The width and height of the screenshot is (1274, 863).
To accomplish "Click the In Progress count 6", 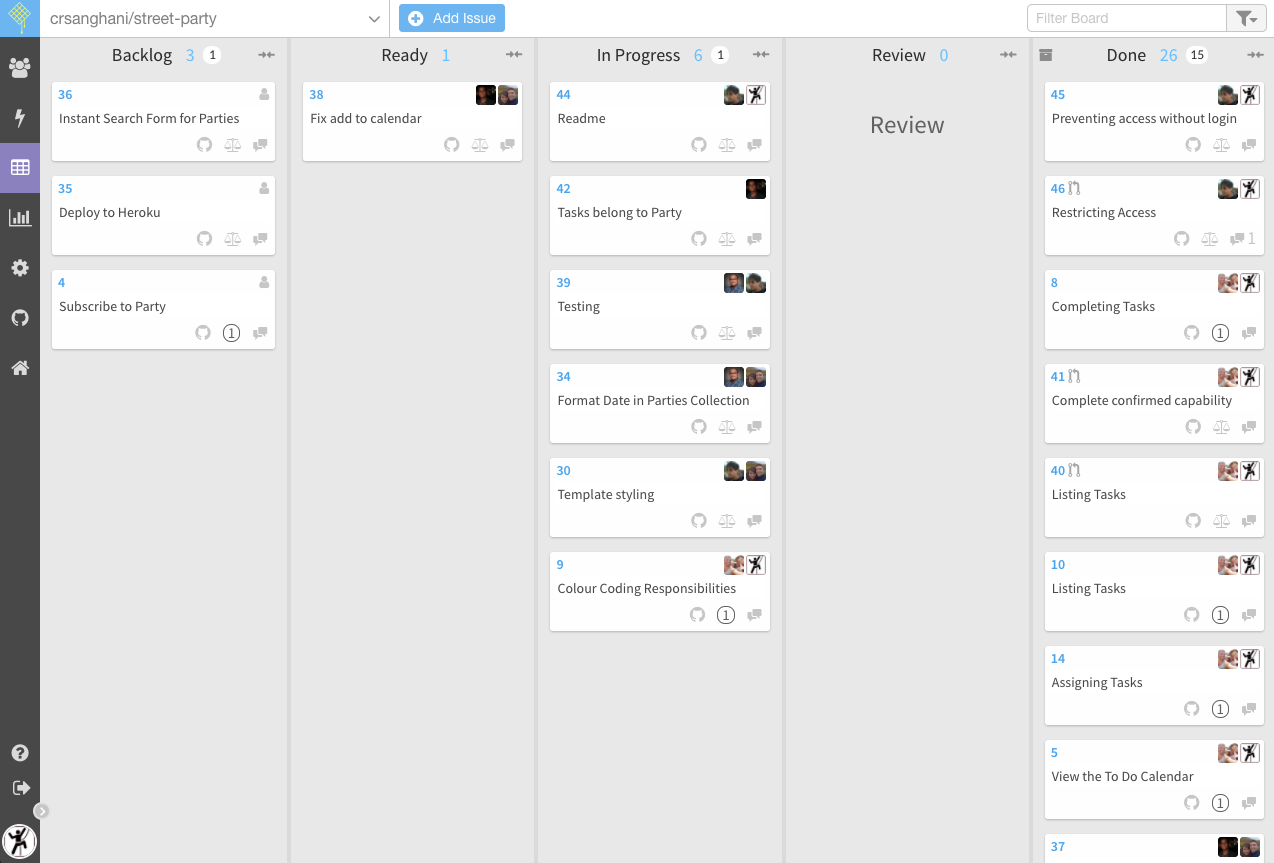I will point(698,55).
